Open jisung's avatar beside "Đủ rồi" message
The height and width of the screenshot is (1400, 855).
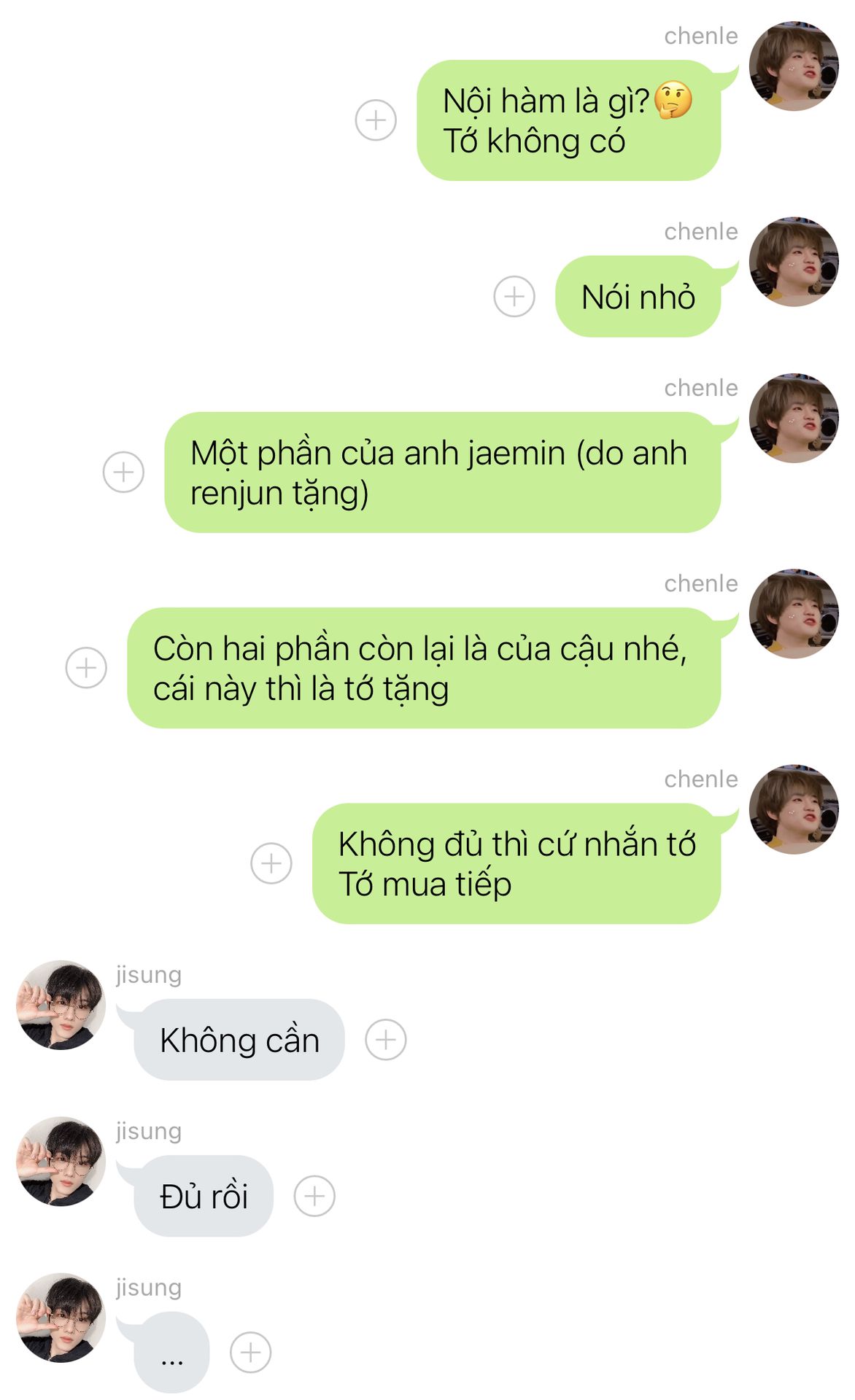61,1162
